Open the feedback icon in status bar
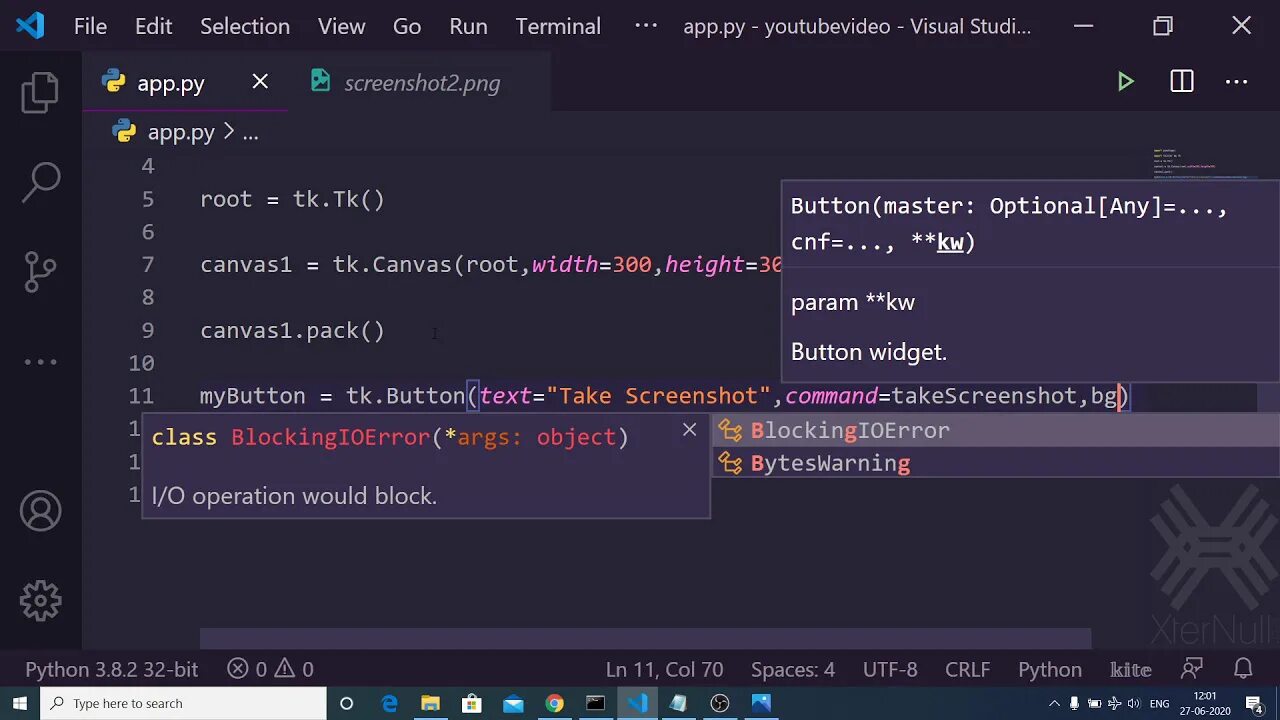Screen dimensions: 1280x720 [x=1192, y=669]
